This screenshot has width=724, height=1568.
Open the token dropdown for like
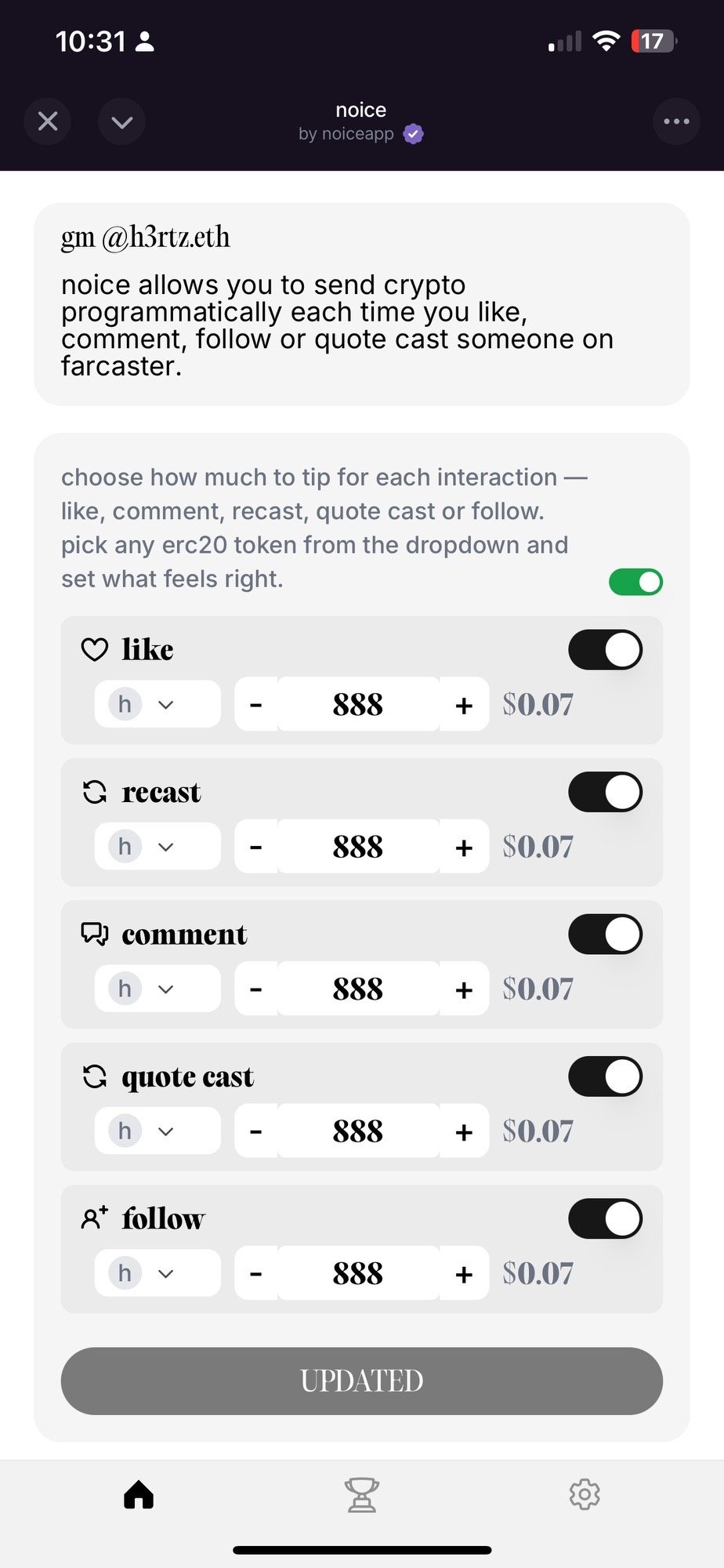[x=157, y=704]
